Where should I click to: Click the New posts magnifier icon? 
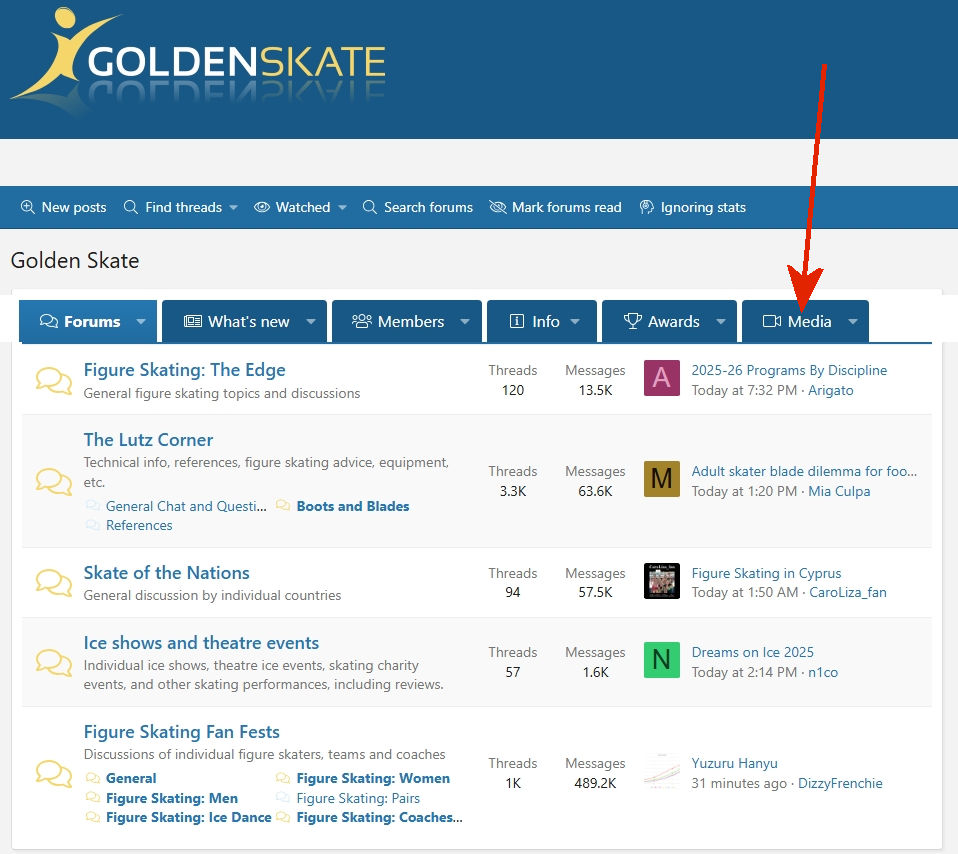tap(27, 207)
